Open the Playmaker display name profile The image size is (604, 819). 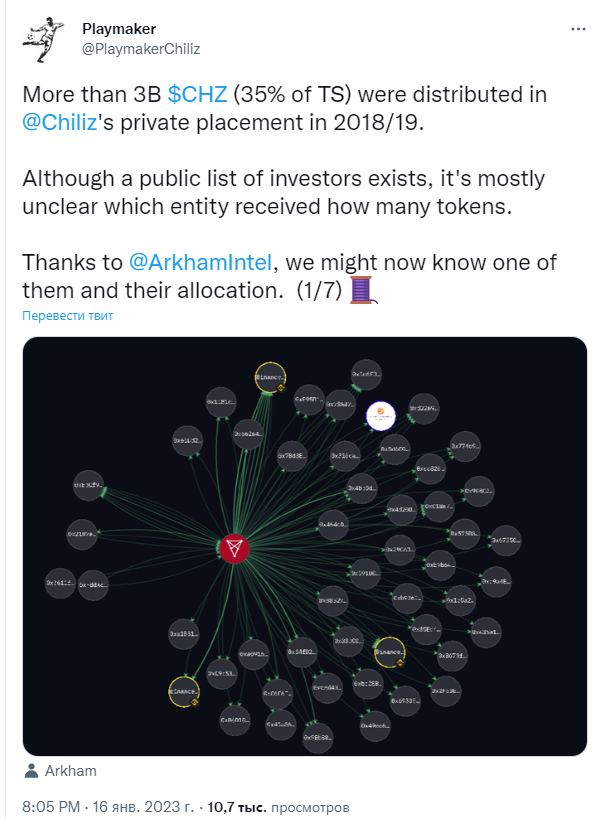tap(119, 29)
